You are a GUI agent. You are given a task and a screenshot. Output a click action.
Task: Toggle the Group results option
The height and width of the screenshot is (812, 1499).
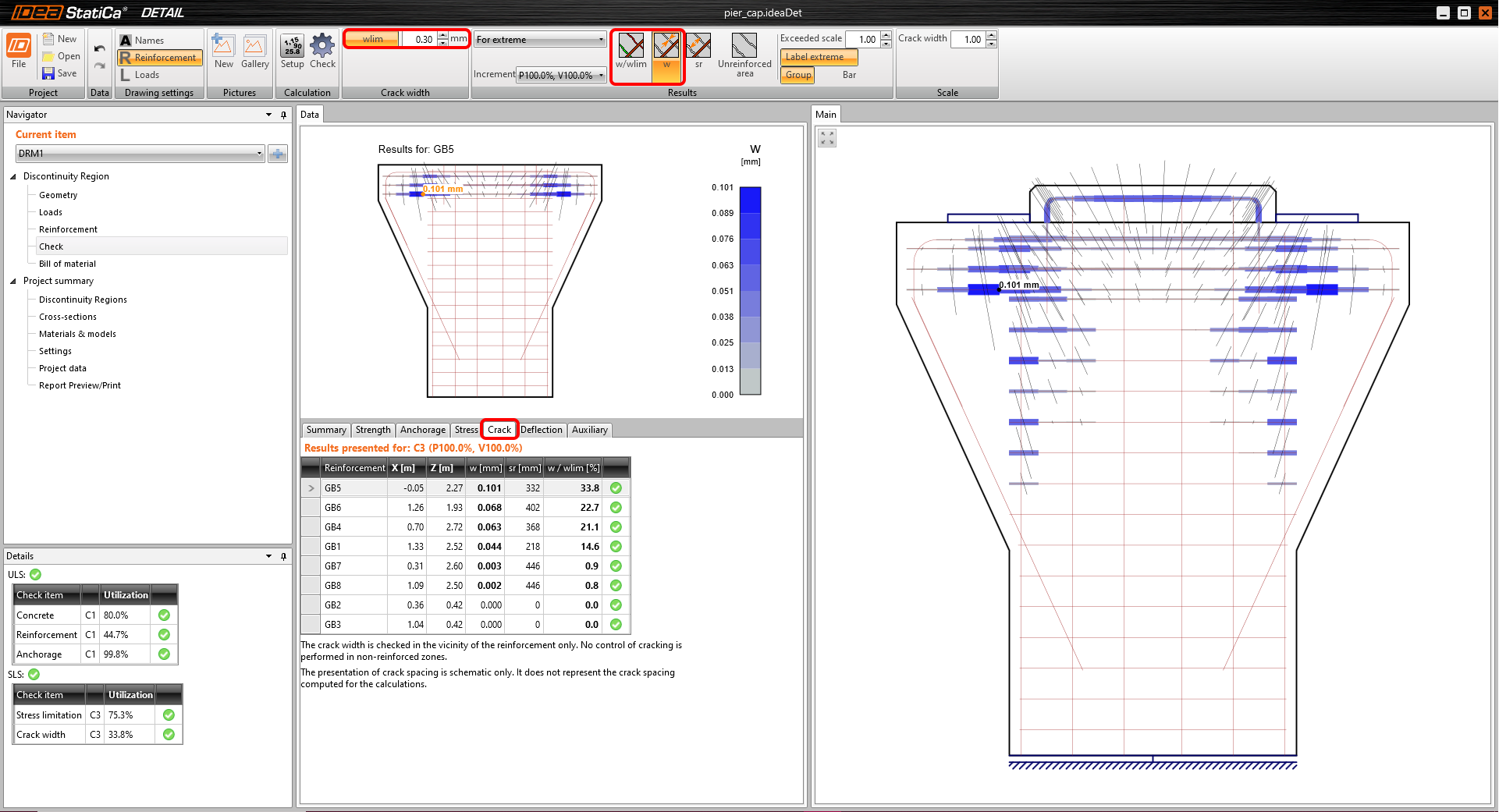[x=797, y=75]
